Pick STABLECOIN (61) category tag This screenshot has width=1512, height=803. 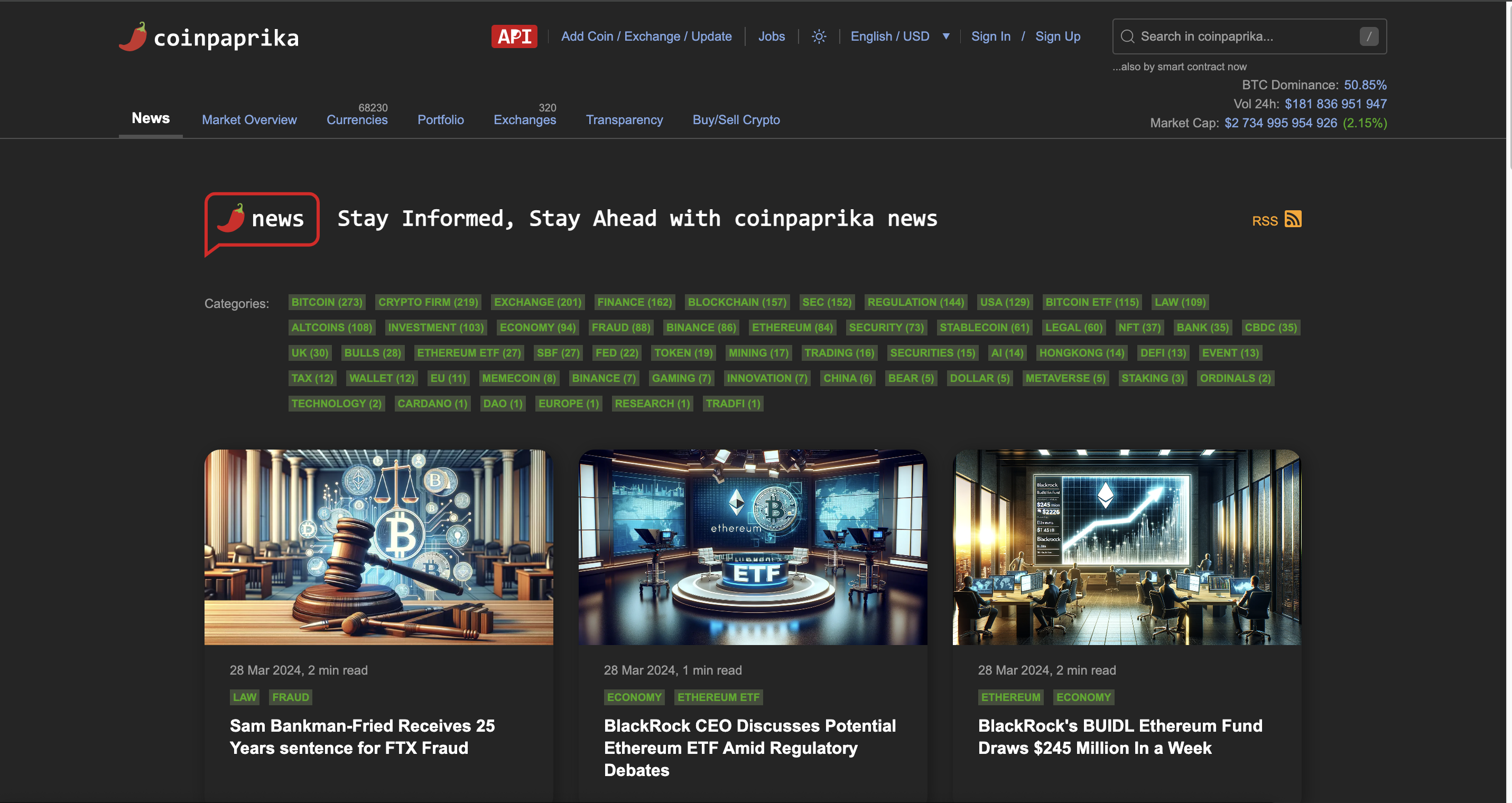pyautogui.click(x=985, y=328)
